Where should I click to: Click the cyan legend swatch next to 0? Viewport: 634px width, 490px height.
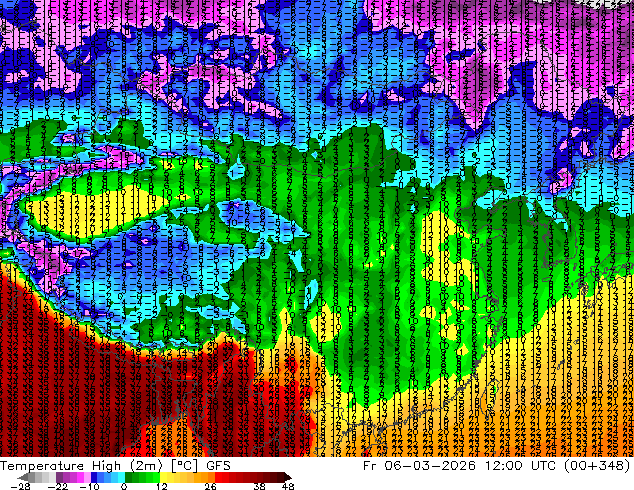point(122,477)
